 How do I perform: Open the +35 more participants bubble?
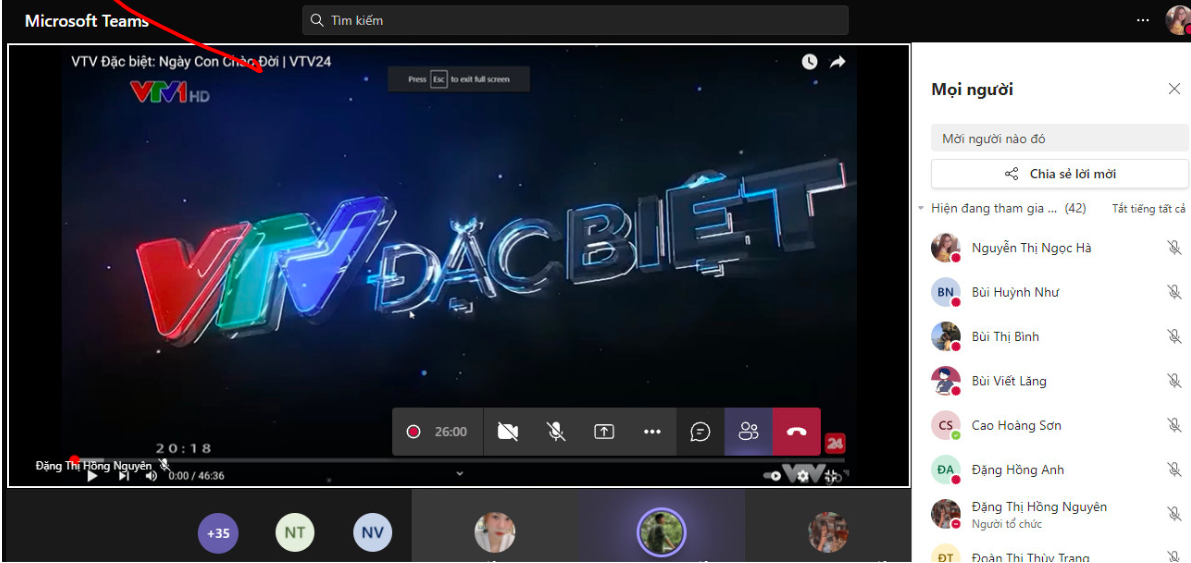tap(218, 533)
